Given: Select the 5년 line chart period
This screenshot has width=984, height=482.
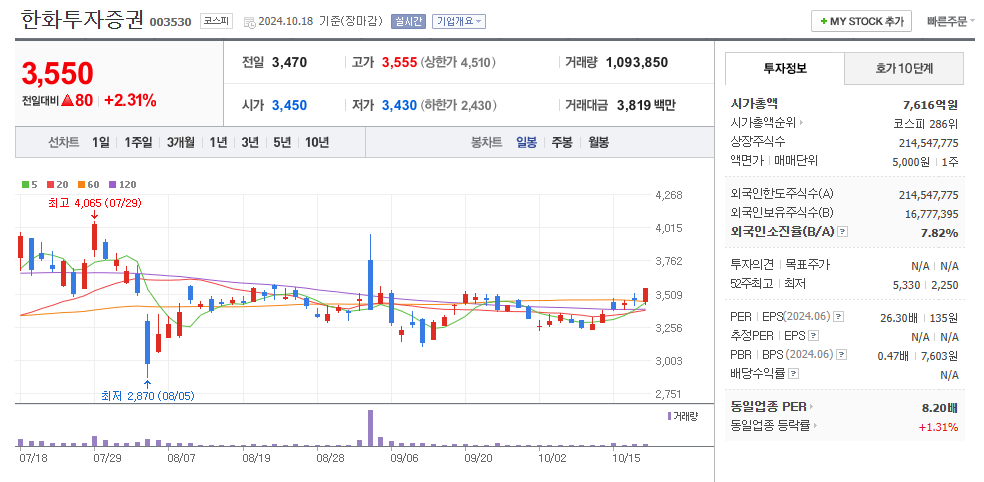Looking at the screenshot, I should coord(282,142).
